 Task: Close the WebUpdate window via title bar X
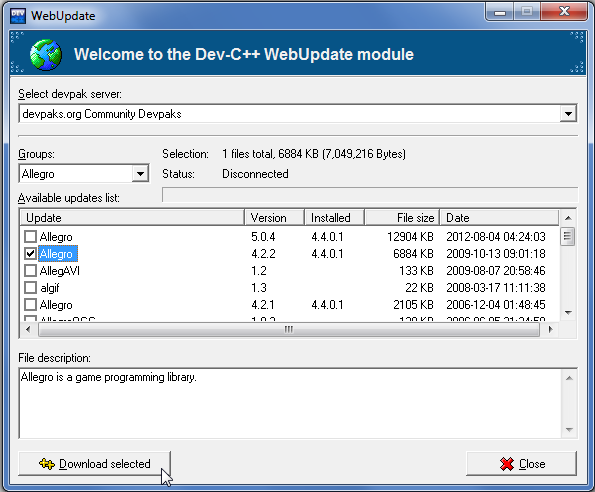click(564, 12)
